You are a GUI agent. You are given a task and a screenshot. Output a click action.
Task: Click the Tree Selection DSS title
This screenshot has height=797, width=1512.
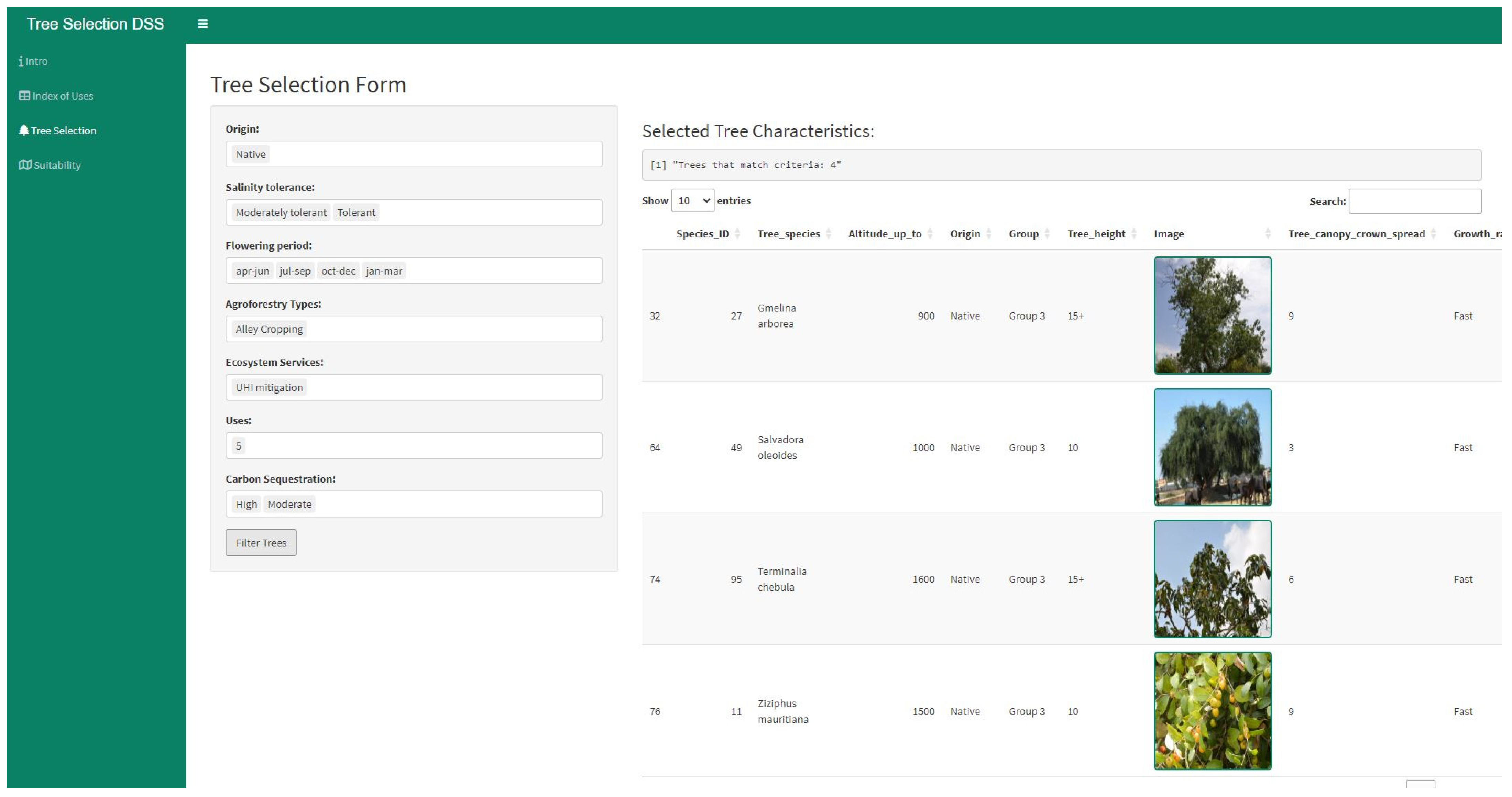(95, 24)
